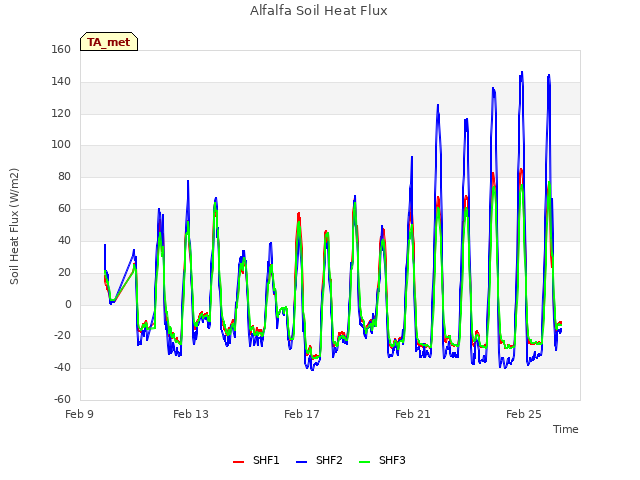Click the -40 y-axis tick label
Image resolution: width=640 pixels, height=480 pixels.
(x=63, y=368)
